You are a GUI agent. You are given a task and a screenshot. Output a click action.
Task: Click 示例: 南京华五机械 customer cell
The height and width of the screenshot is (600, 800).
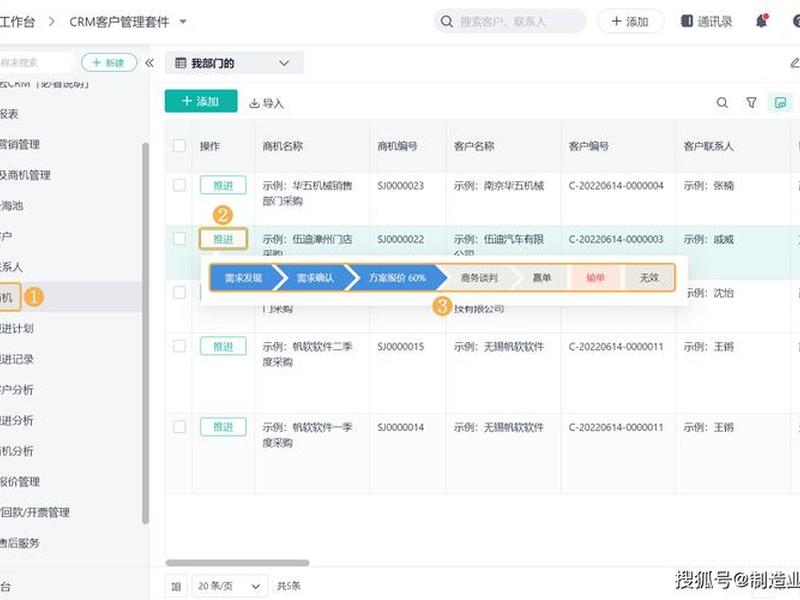[498, 186]
